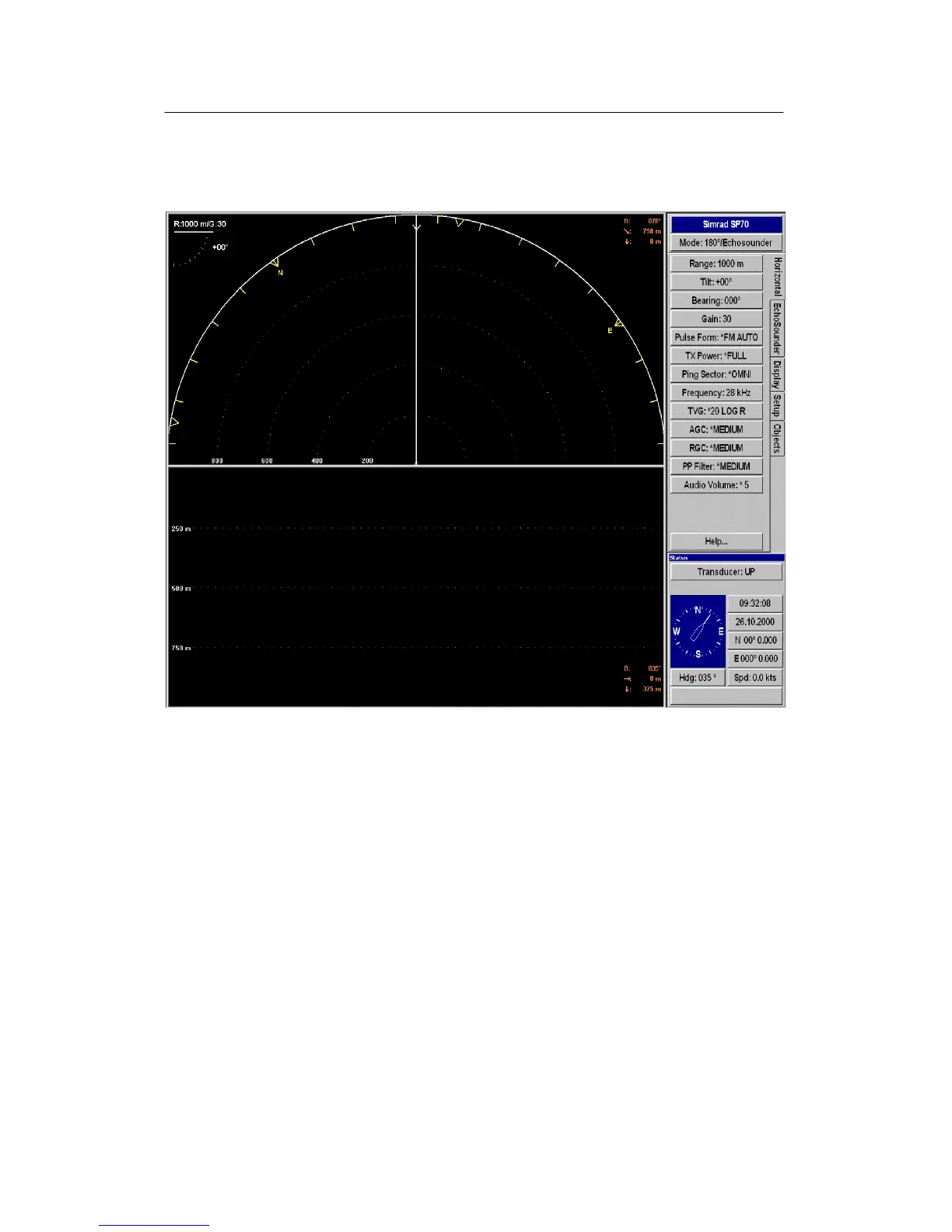
Task: Open Pulse Form: *FM AUTO options
Action: tap(716, 338)
